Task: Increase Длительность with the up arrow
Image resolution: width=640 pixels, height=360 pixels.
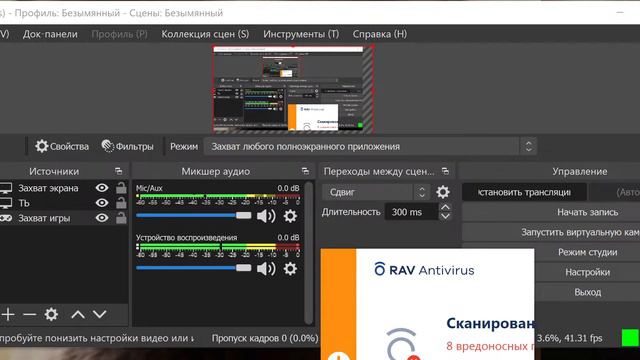Action: 445,208
